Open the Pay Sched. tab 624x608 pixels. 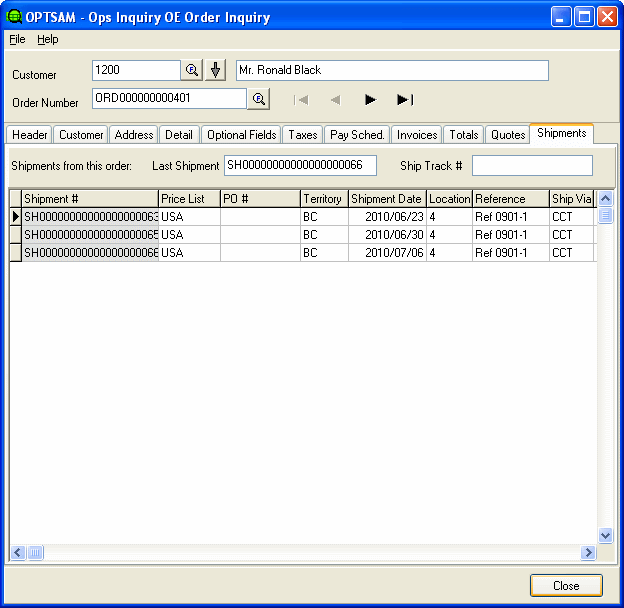click(357, 135)
